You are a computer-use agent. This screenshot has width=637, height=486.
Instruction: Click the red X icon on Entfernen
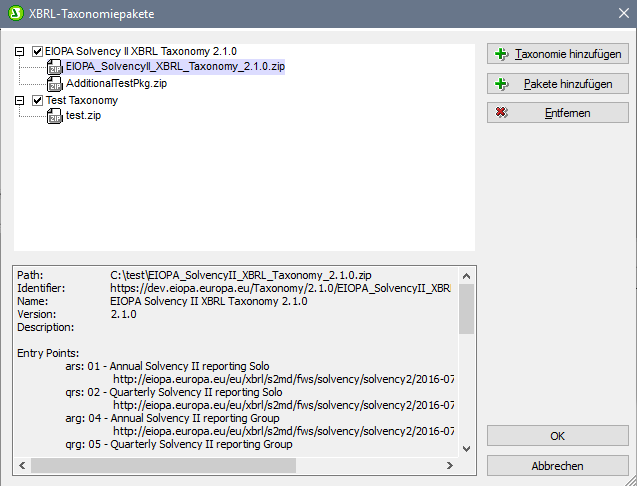502,113
